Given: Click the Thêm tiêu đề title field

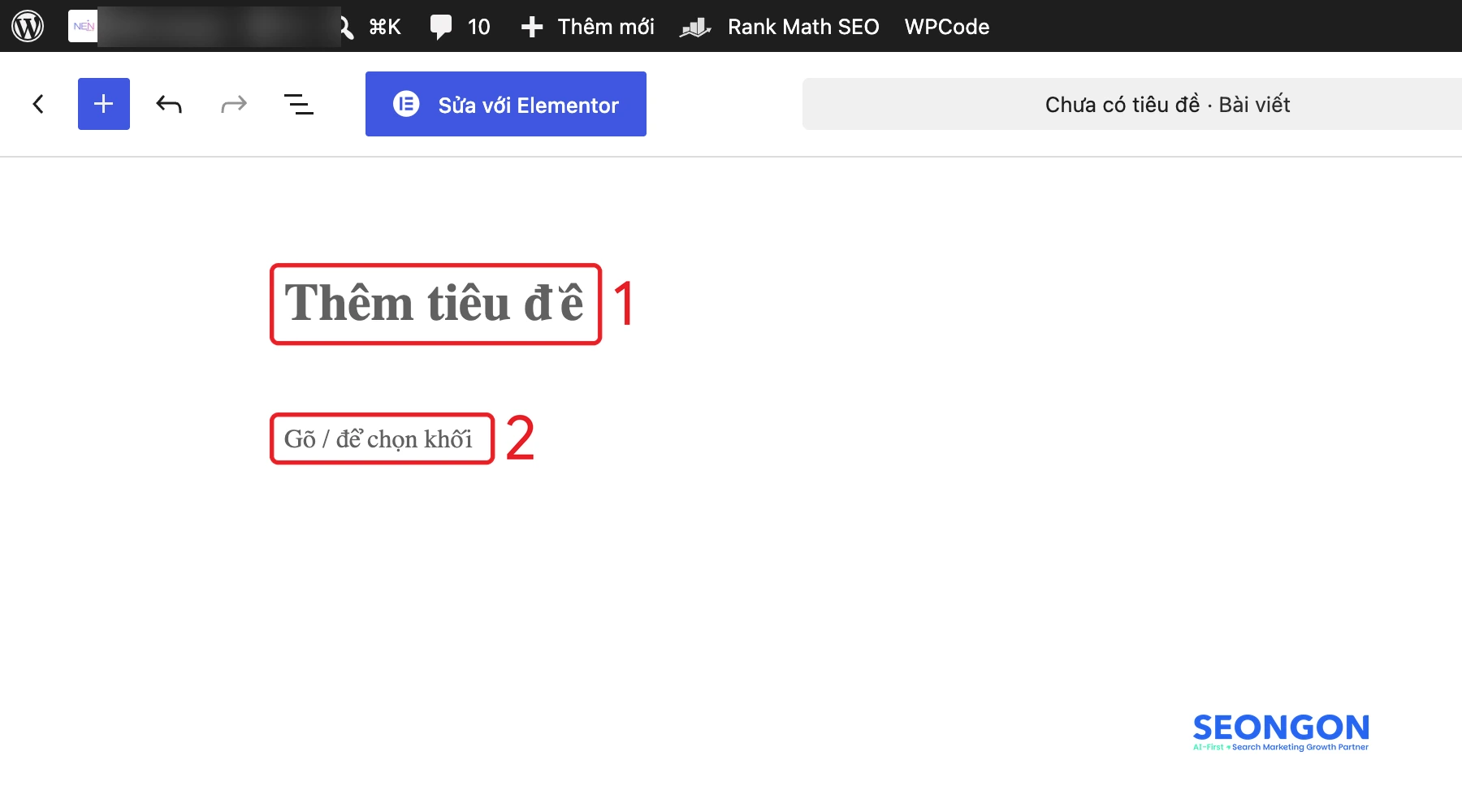Looking at the screenshot, I should [x=435, y=304].
